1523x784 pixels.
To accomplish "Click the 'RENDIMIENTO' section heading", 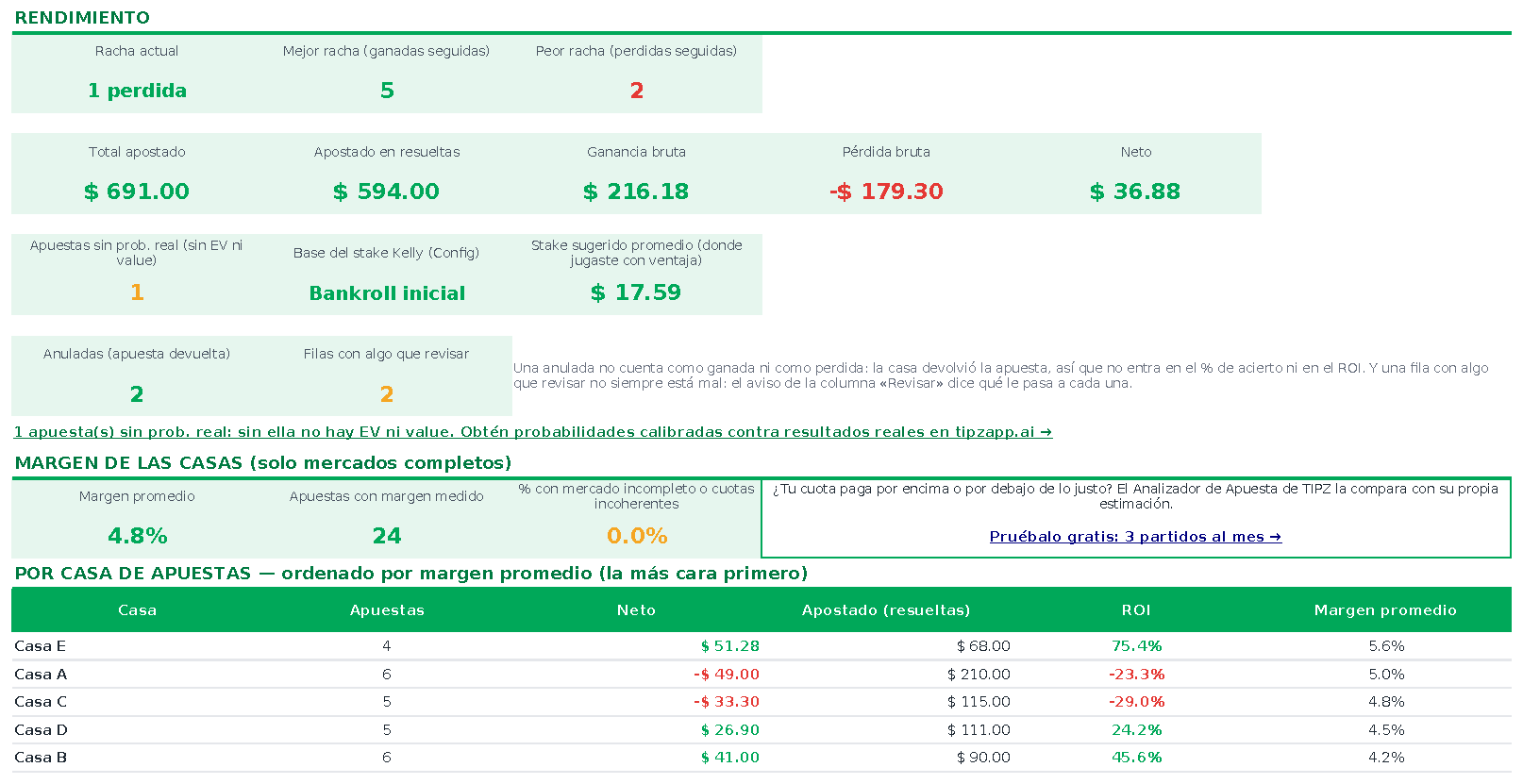I will (x=82, y=18).
